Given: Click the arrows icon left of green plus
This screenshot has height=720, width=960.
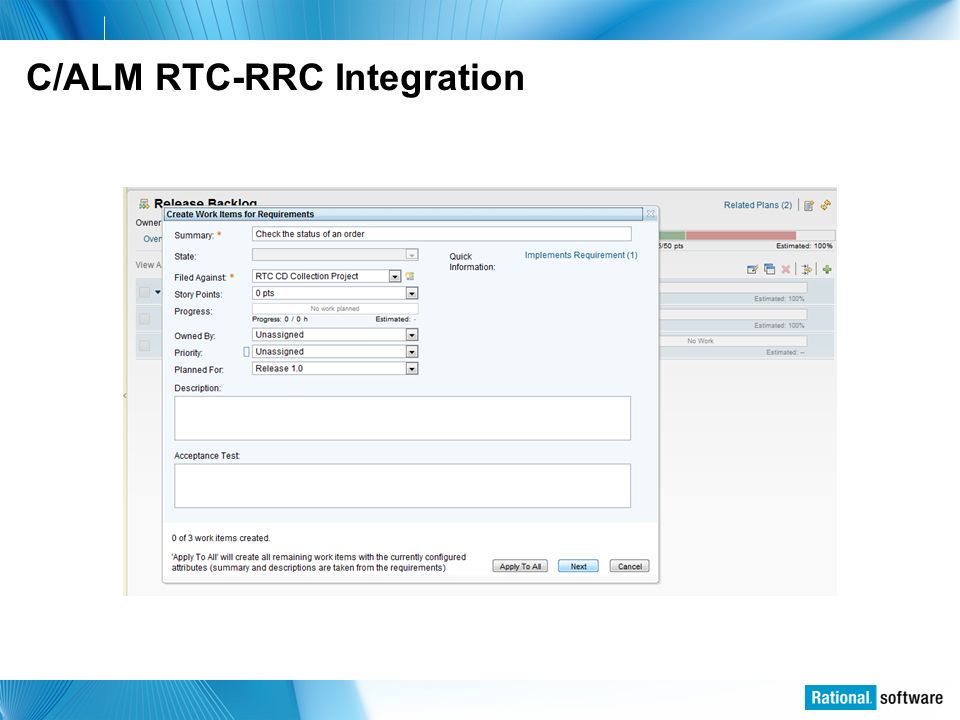Looking at the screenshot, I should (806, 269).
